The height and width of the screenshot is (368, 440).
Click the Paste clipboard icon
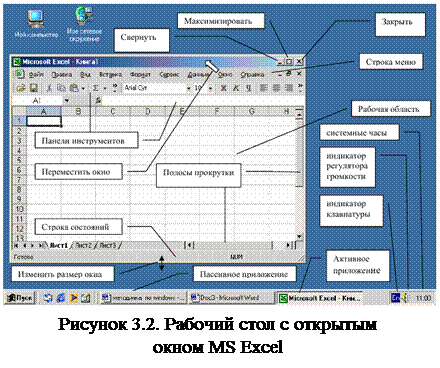74,88
